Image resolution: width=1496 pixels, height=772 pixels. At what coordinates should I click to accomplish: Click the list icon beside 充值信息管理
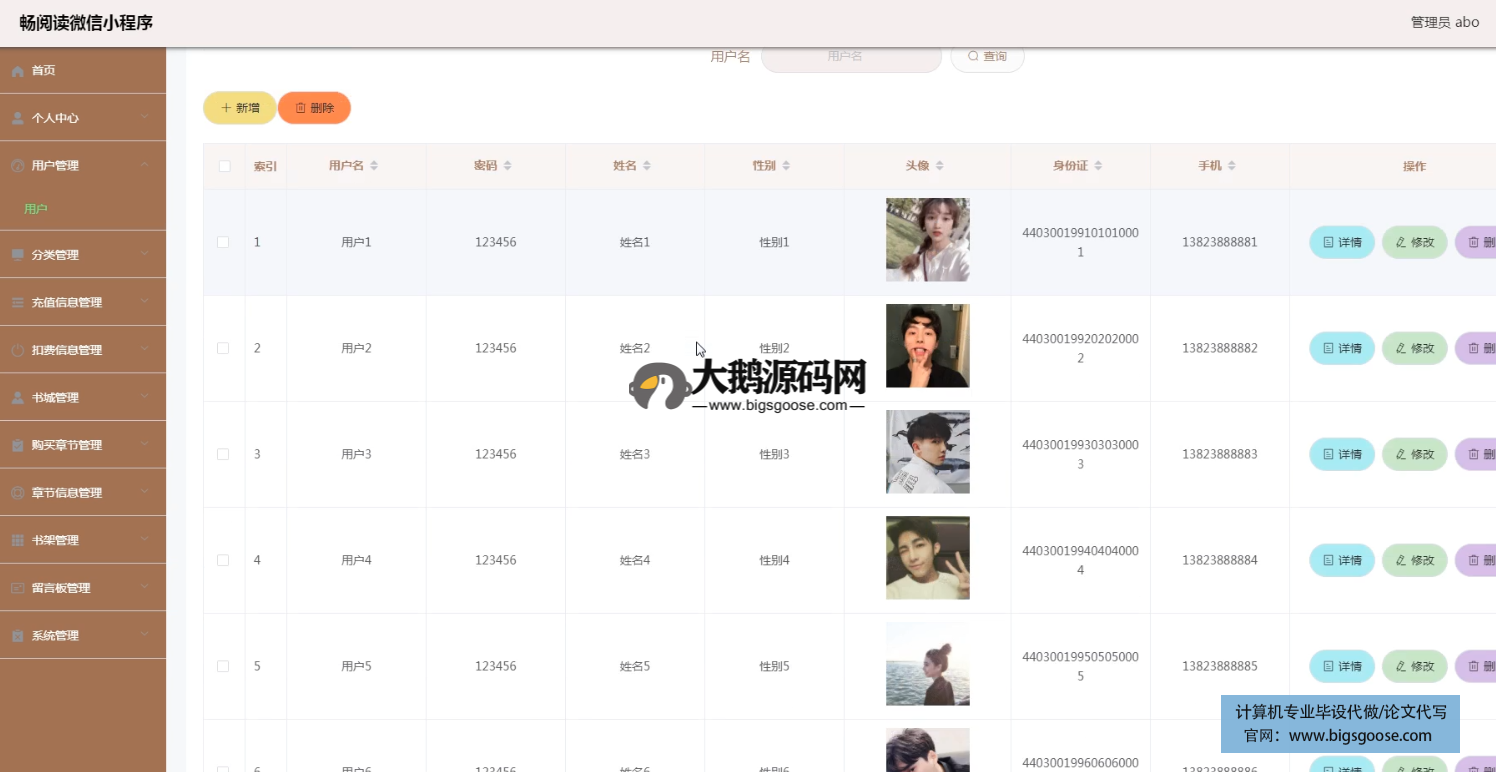click(x=18, y=302)
